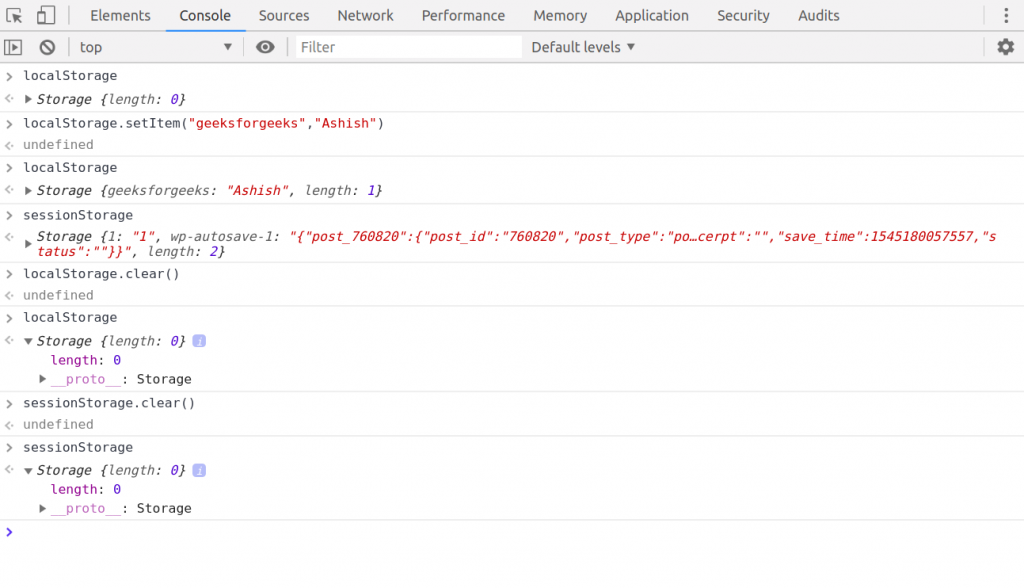The height and width of the screenshot is (588, 1024).
Task: Toggle the device toolbar icon
Action: [x=46, y=16]
